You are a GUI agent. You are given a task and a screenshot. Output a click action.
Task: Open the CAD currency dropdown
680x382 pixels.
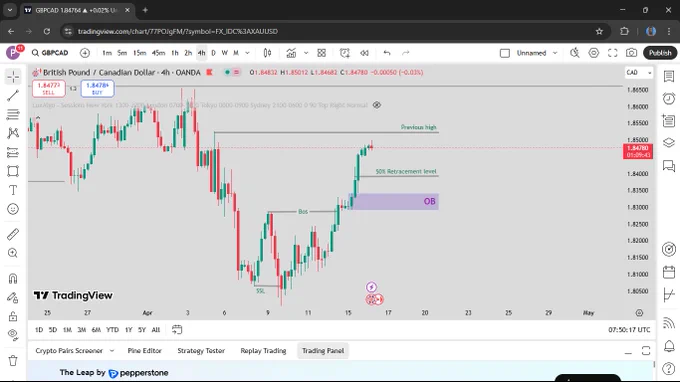(639, 72)
